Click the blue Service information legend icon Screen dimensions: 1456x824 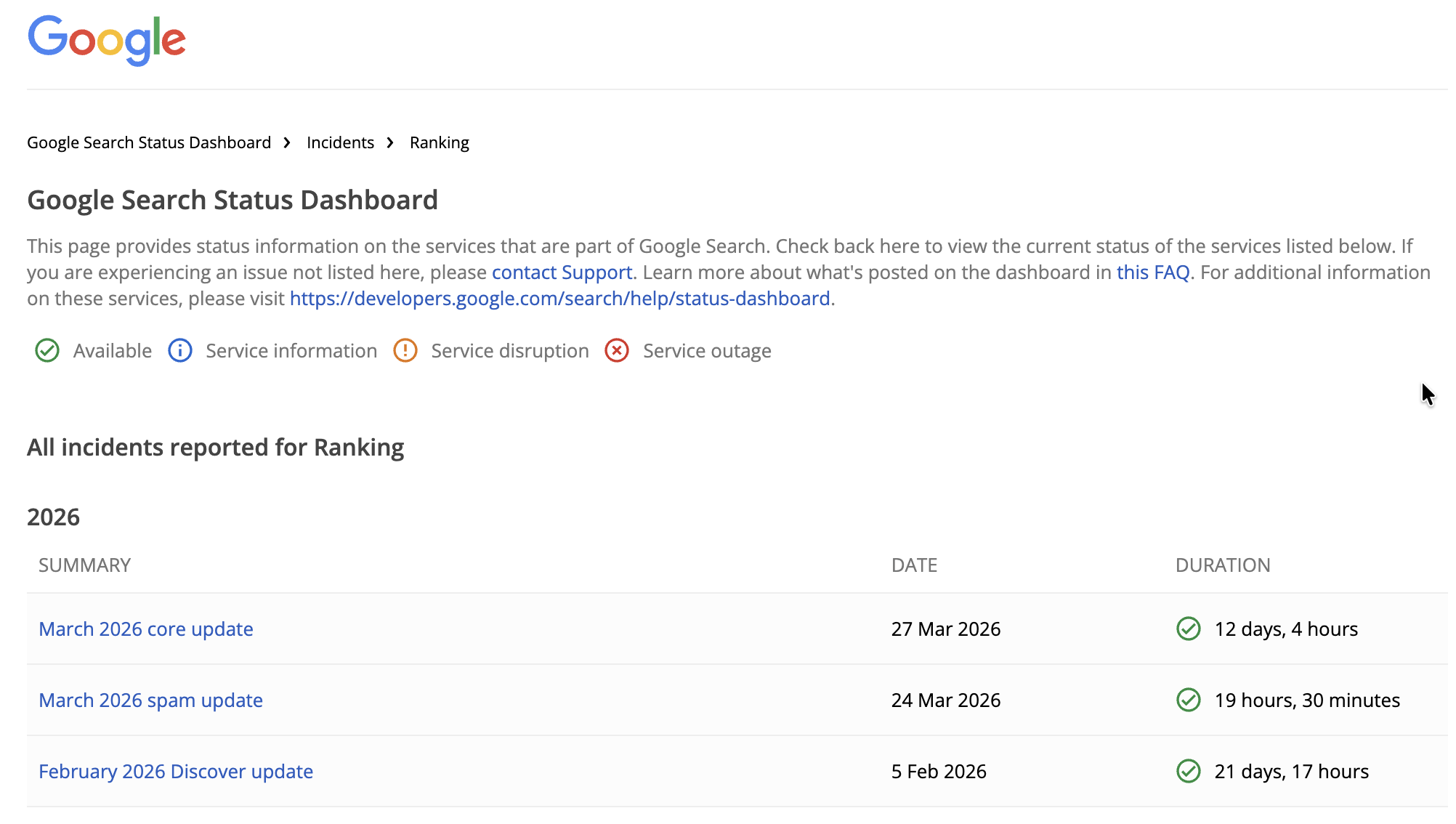pos(180,351)
